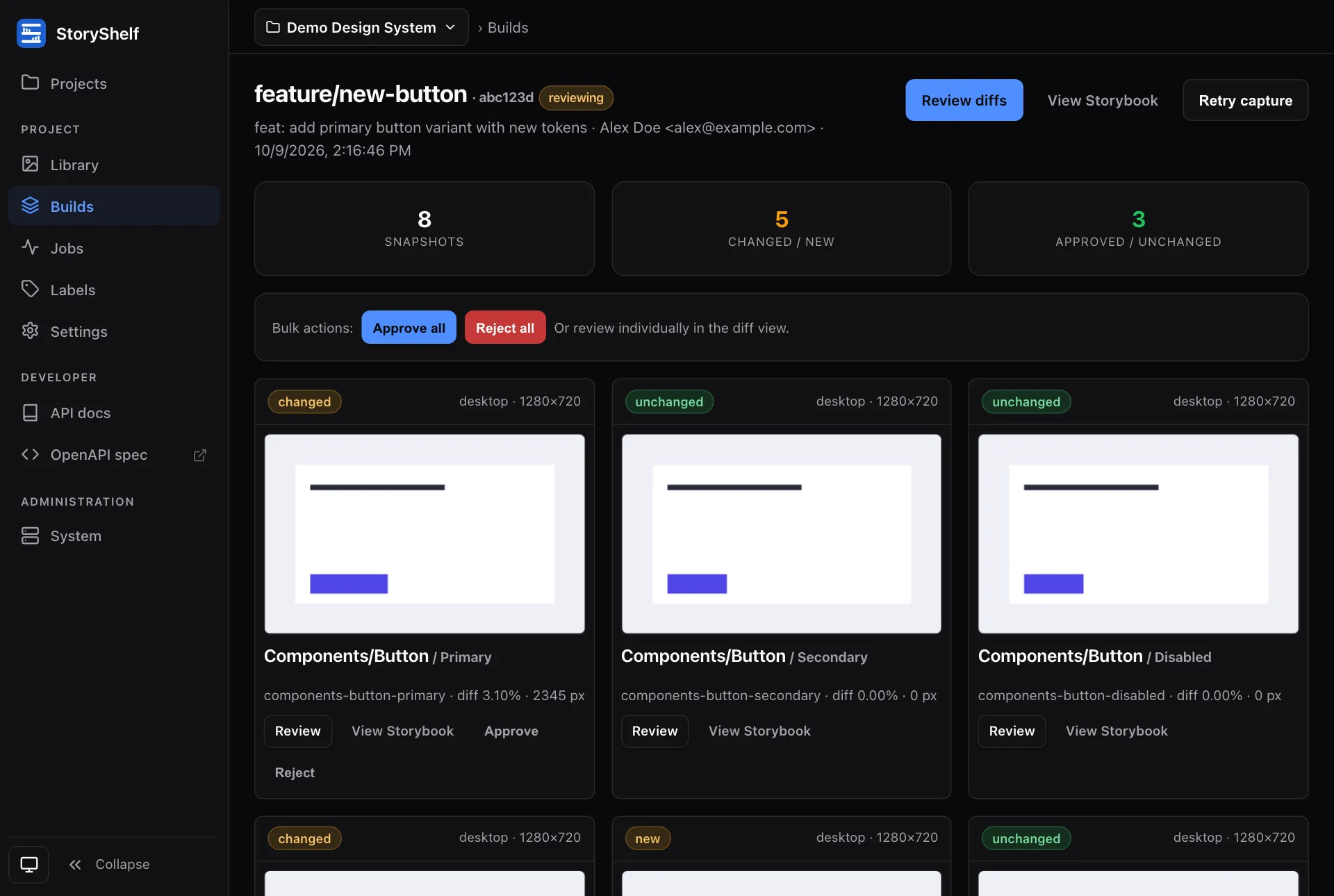Click the Labels tag icon
Viewport: 1334px width, 896px height.
click(30, 289)
